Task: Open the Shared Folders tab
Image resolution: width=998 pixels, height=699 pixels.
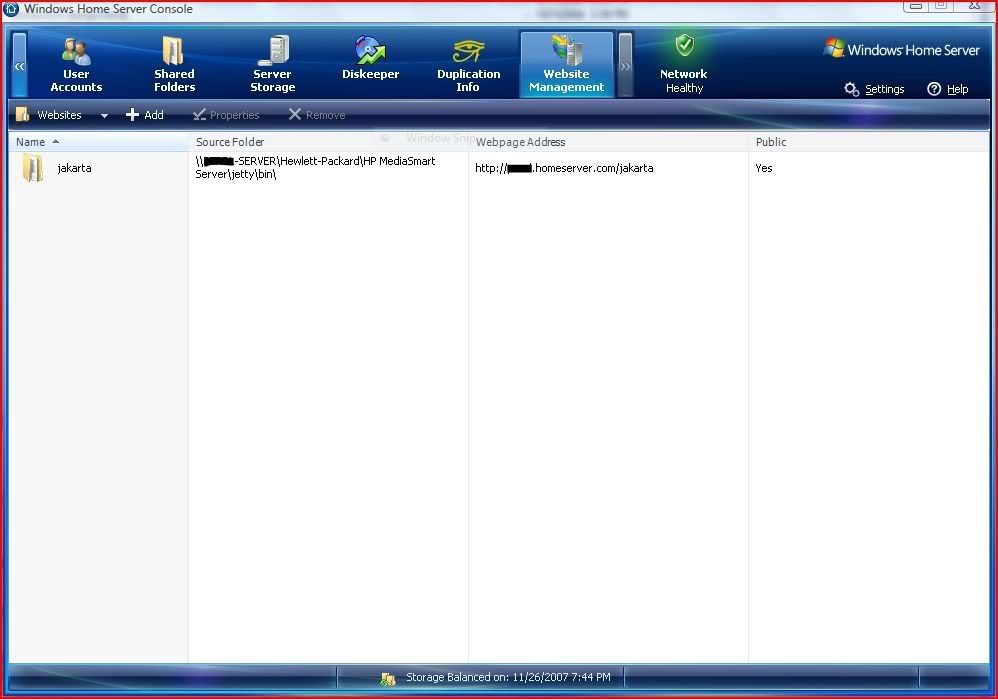Action: [174, 65]
